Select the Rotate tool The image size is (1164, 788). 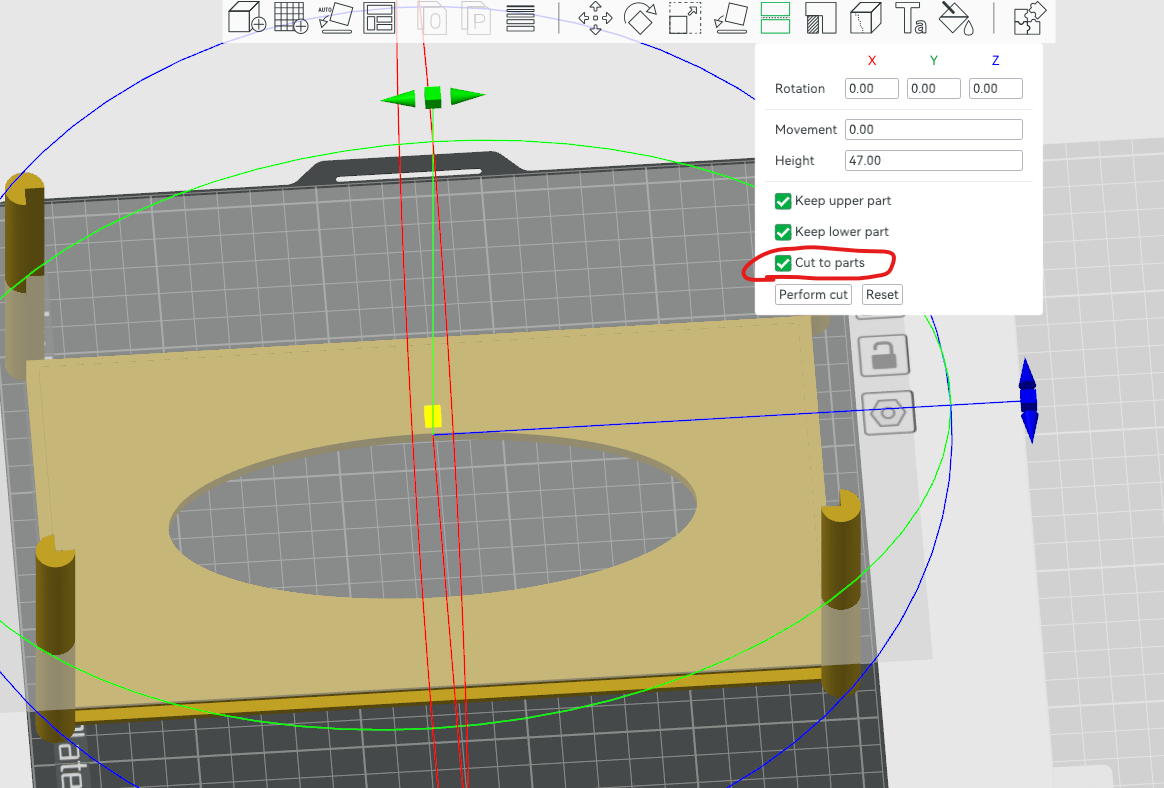[x=640, y=17]
